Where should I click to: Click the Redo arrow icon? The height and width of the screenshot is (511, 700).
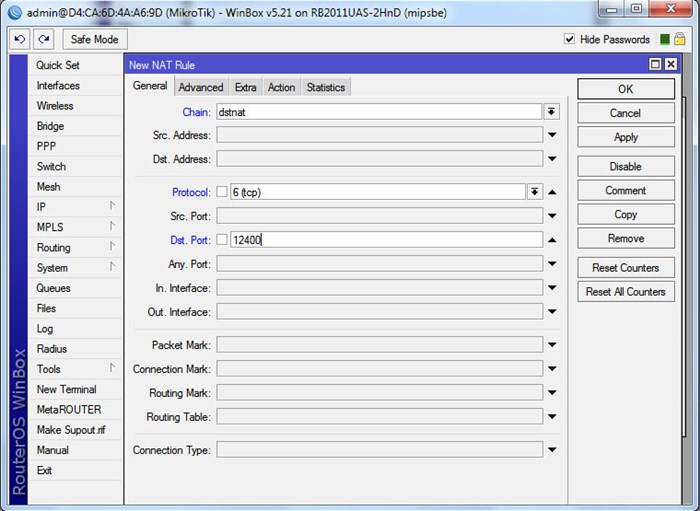click(x=44, y=39)
